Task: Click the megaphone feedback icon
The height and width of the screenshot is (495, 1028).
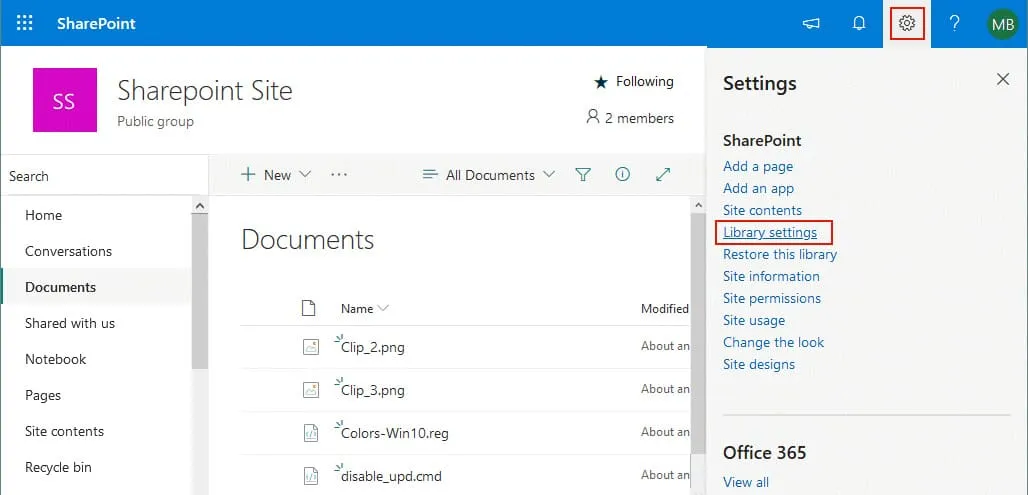Action: 811,23
